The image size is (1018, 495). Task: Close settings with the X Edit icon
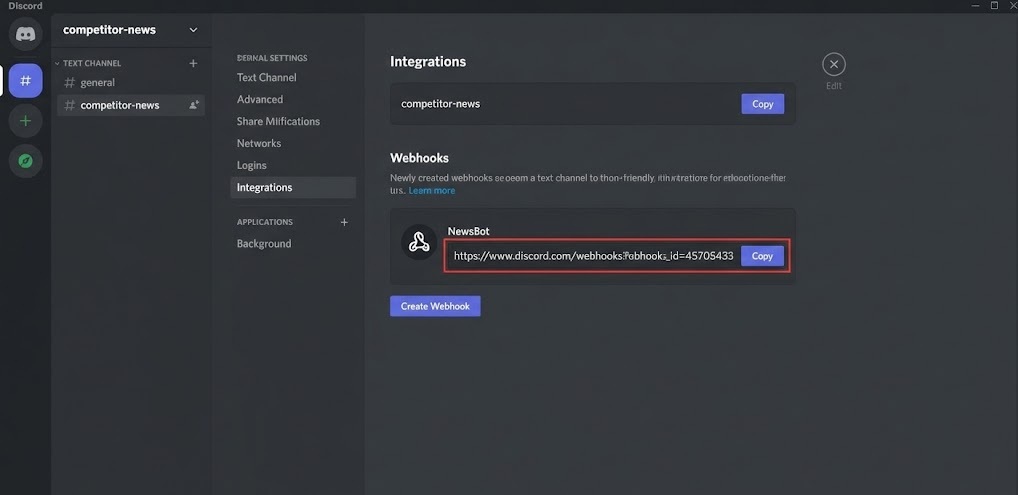(833, 65)
